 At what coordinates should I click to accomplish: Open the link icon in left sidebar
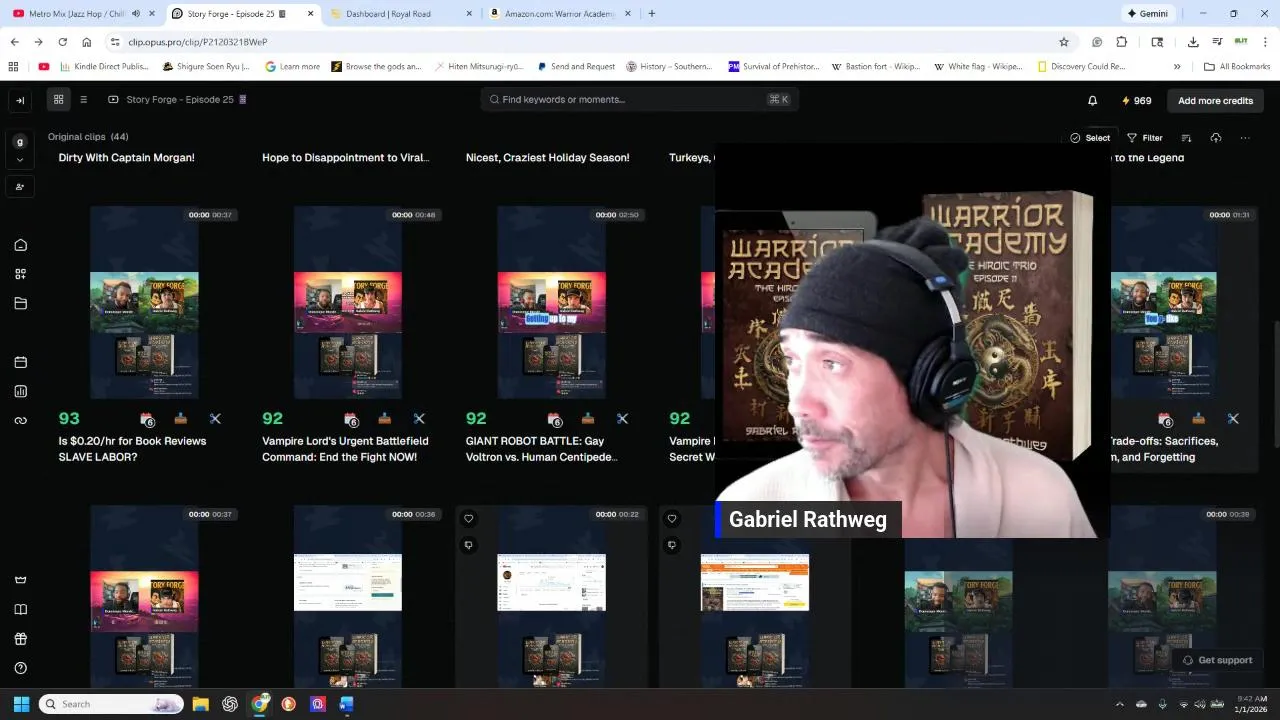click(x=20, y=420)
